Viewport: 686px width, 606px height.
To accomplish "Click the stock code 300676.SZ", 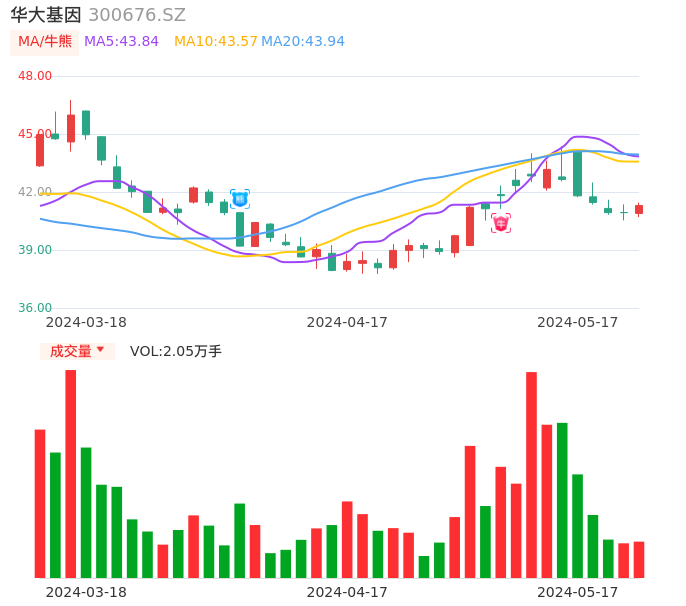I will tap(137, 15).
